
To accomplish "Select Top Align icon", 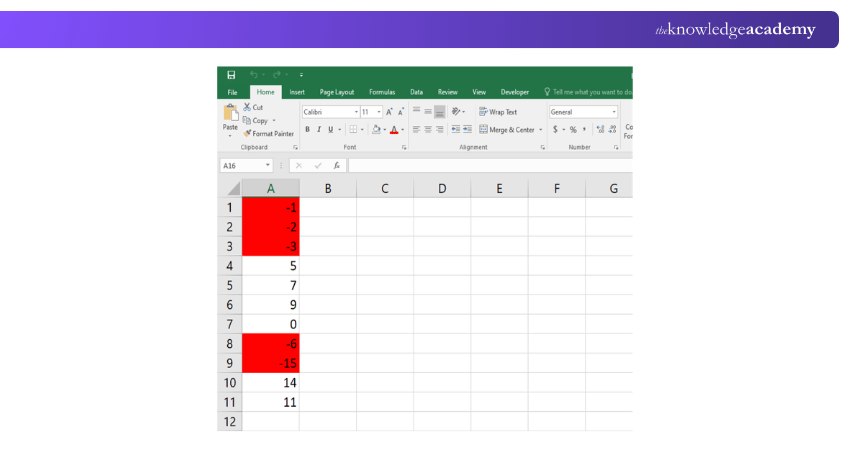I will (x=416, y=111).
